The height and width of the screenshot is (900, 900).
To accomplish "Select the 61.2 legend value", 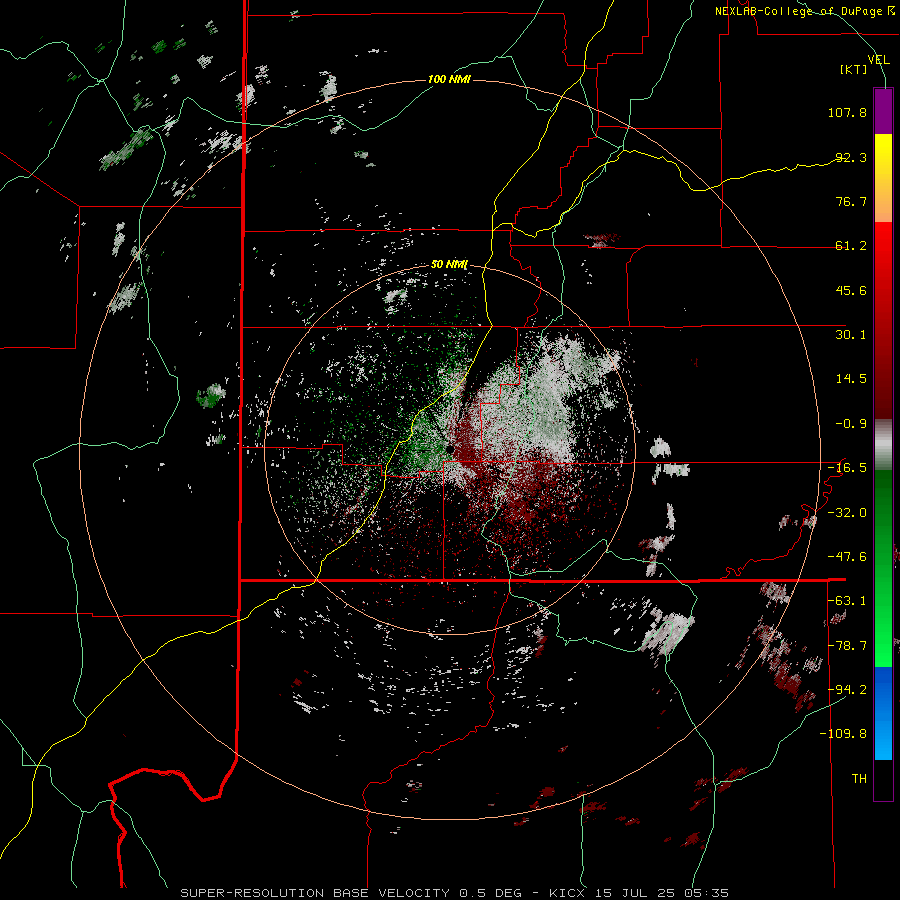I will point(851,246).
